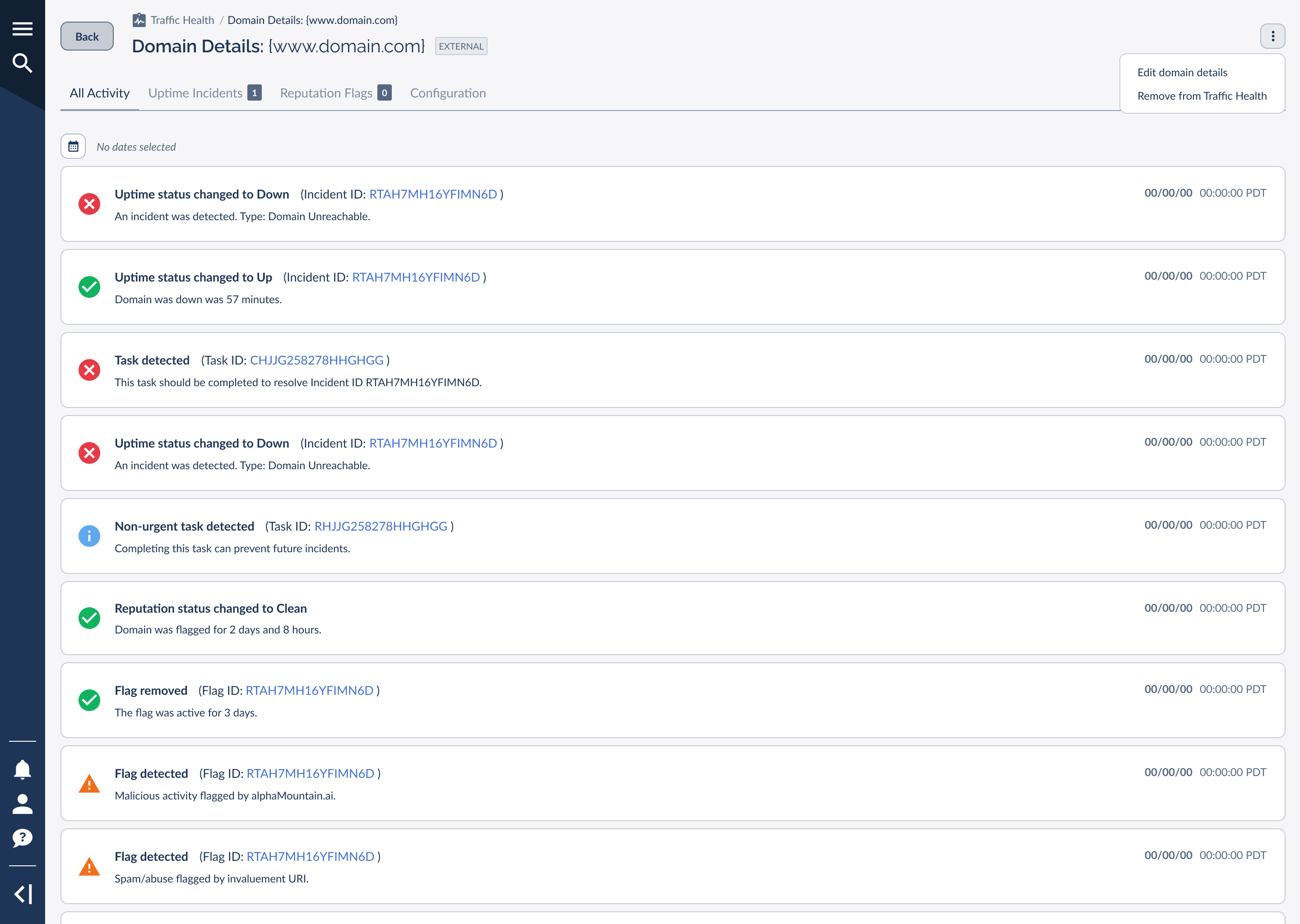Viewport: 1300px width, 924px height.
Task: Click 'Non-urgent task detected' heading
Action: click(x=185, y=527)
